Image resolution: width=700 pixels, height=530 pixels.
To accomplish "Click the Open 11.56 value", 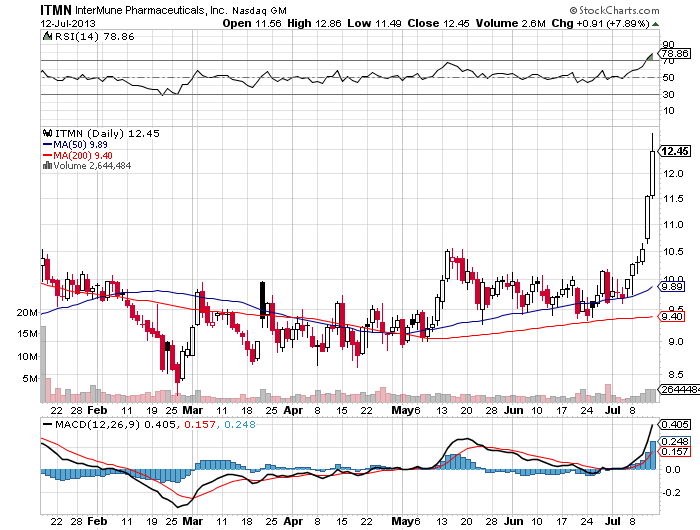I will coord(252,24).
